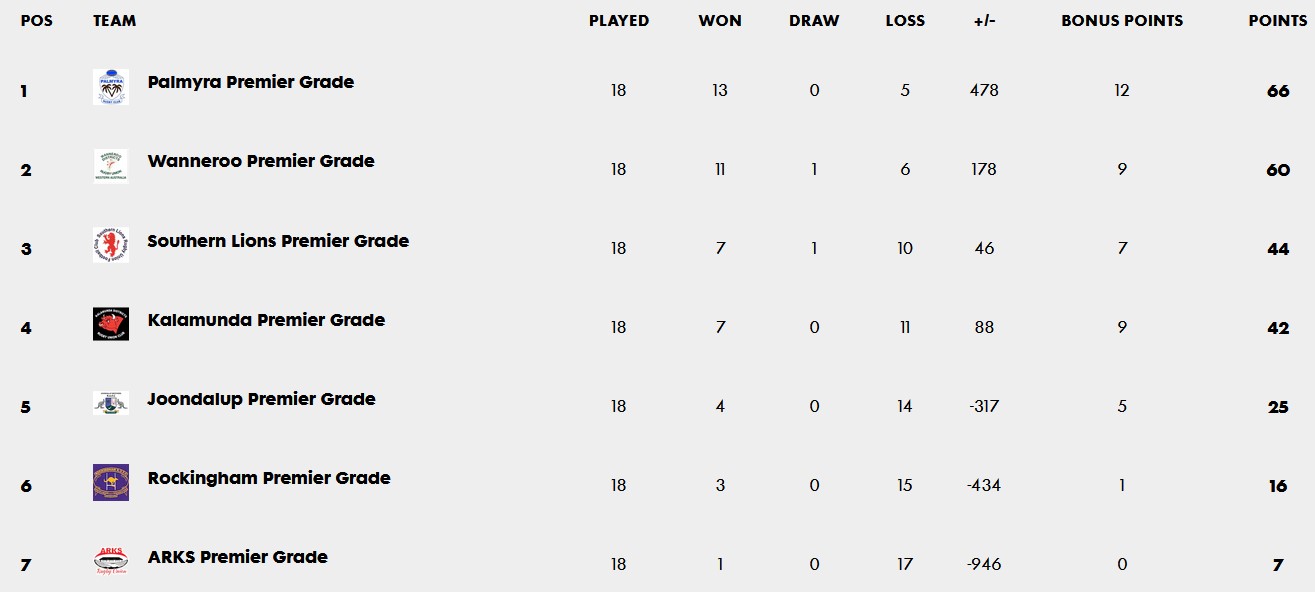Sort by the +/- column header

pyautogui.click(x=984, y=21)
